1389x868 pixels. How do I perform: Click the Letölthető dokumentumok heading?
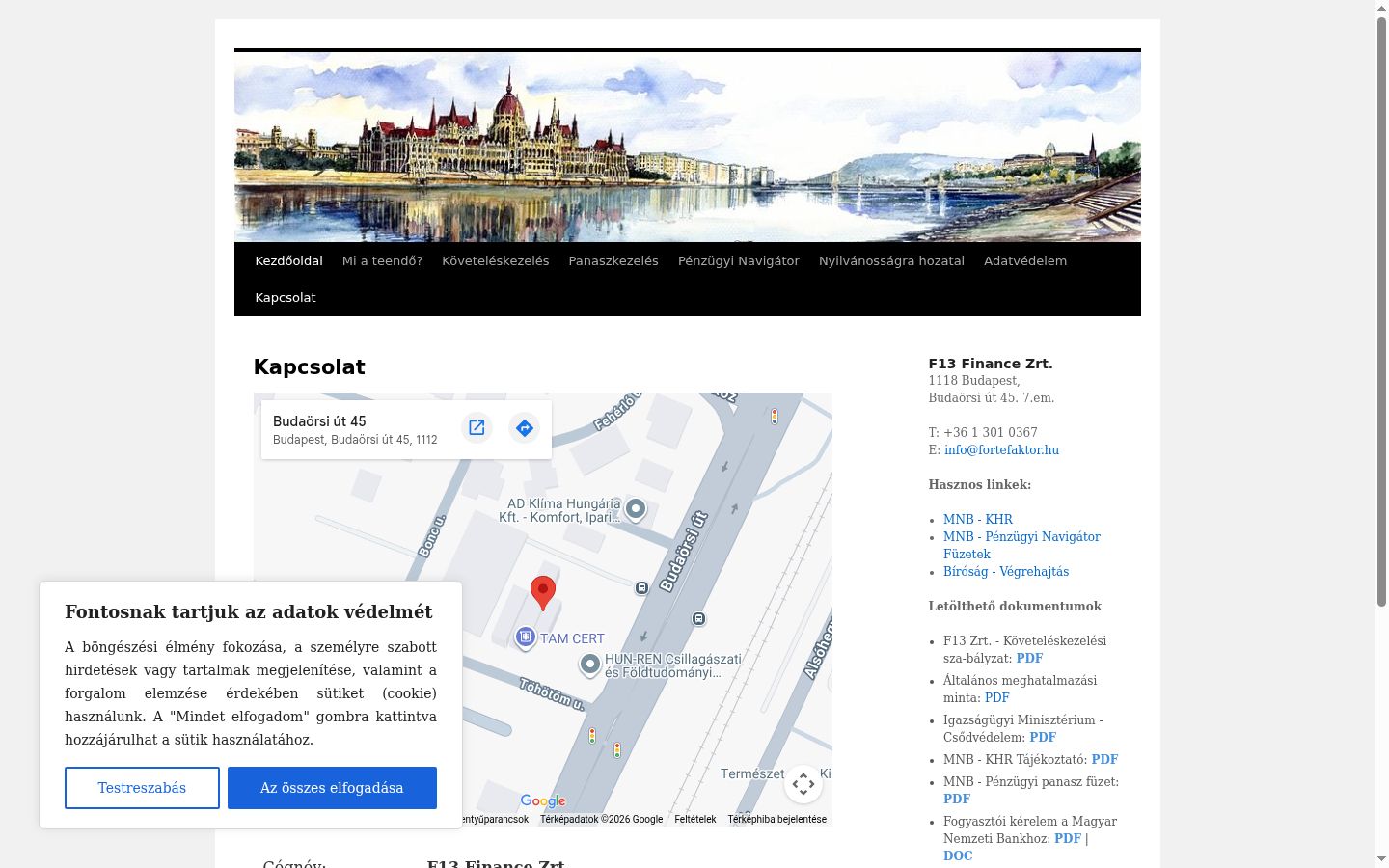pyautogui.click(x=1015, y=606)
